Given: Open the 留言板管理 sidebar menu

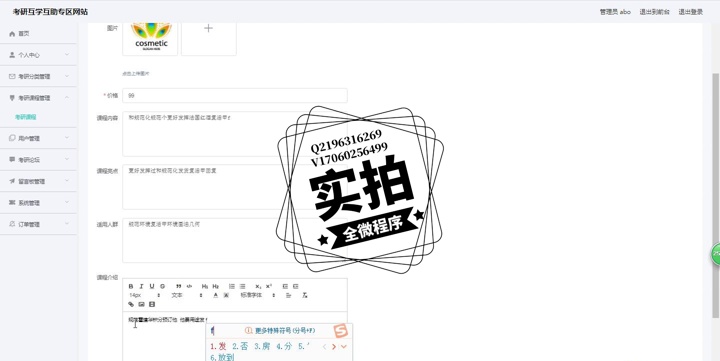Looking at the screenshot, I should point(38,181).
